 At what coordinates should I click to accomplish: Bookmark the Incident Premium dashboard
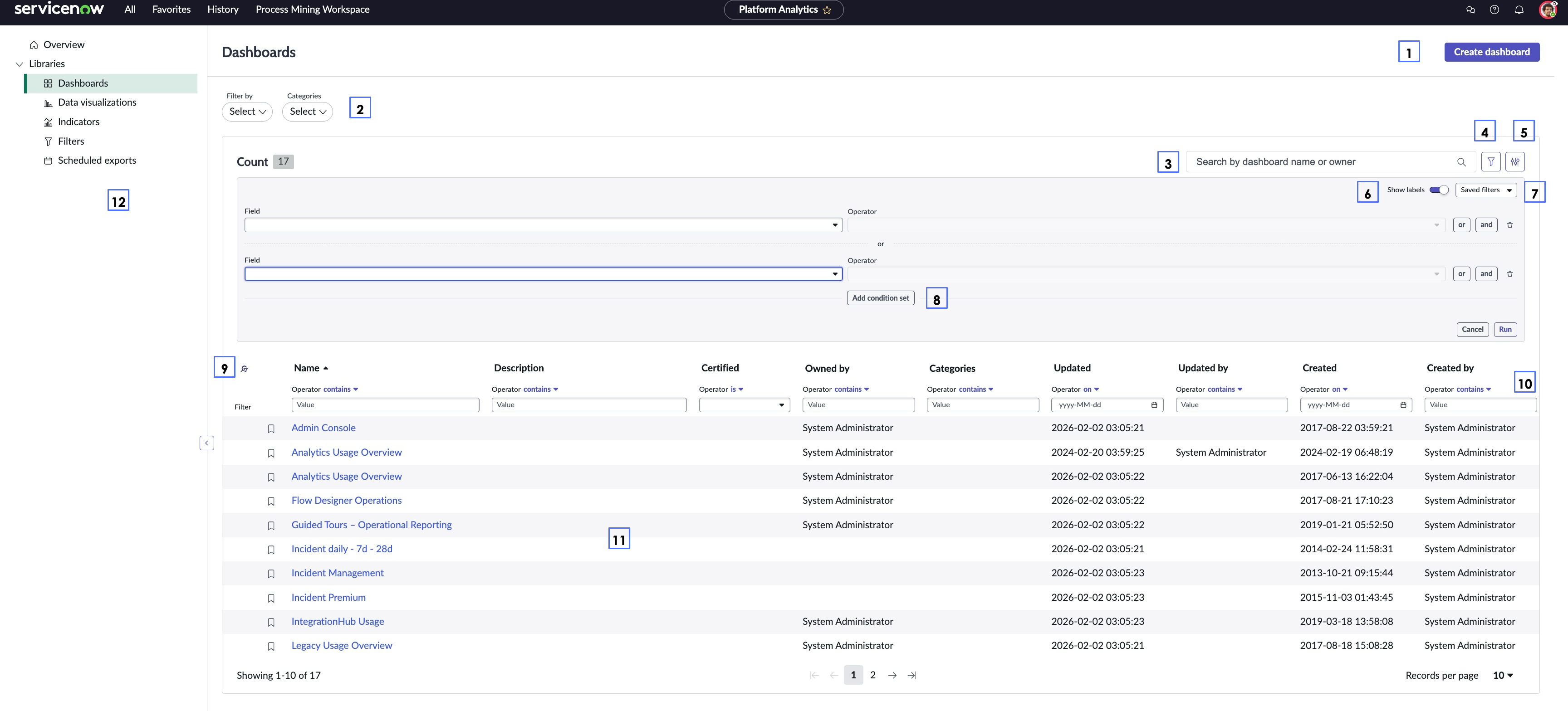271,598
